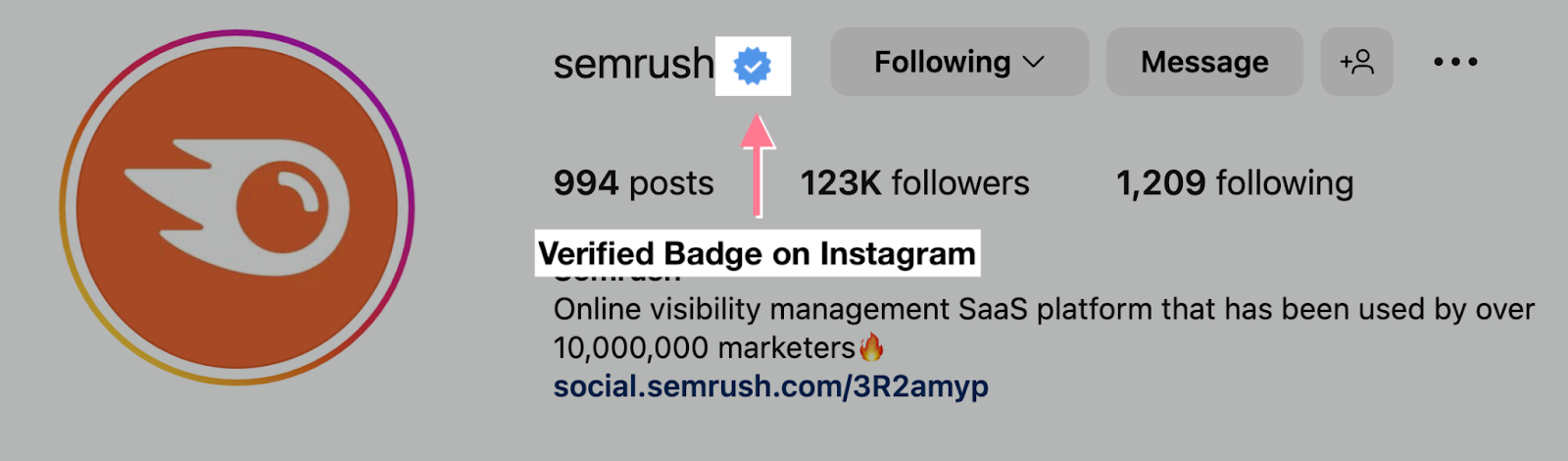Click the gradient story ring around the avatar

click(66, 208)
